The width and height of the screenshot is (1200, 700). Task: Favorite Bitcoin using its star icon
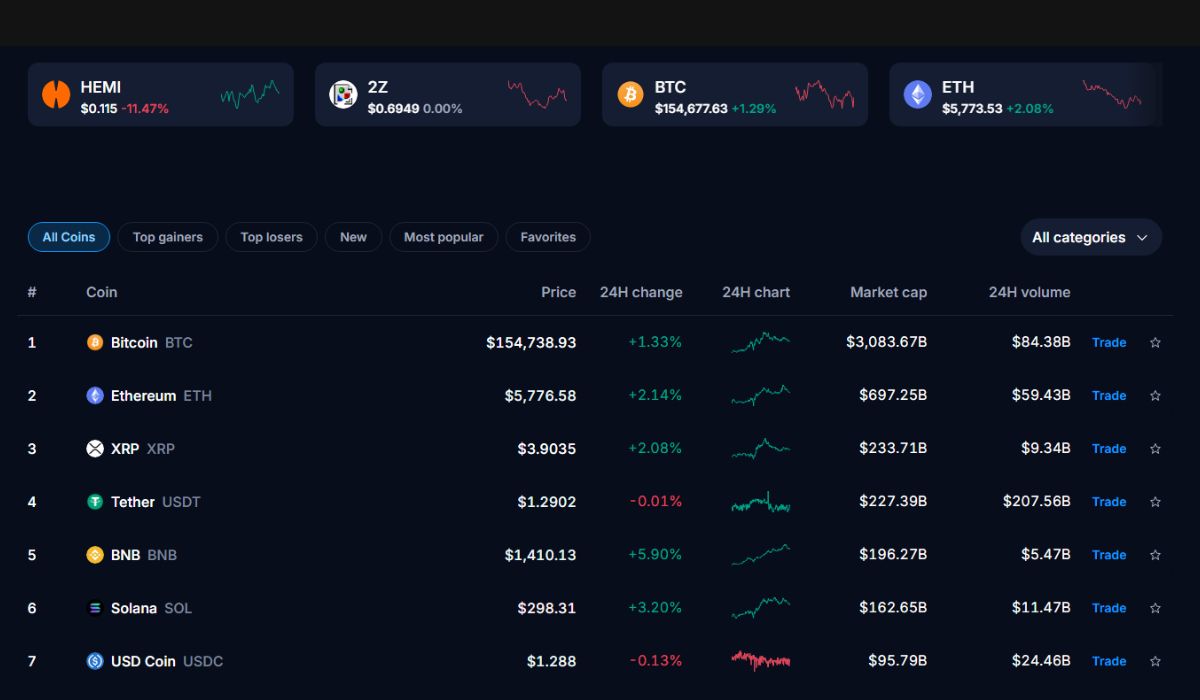coord(1155,342)
